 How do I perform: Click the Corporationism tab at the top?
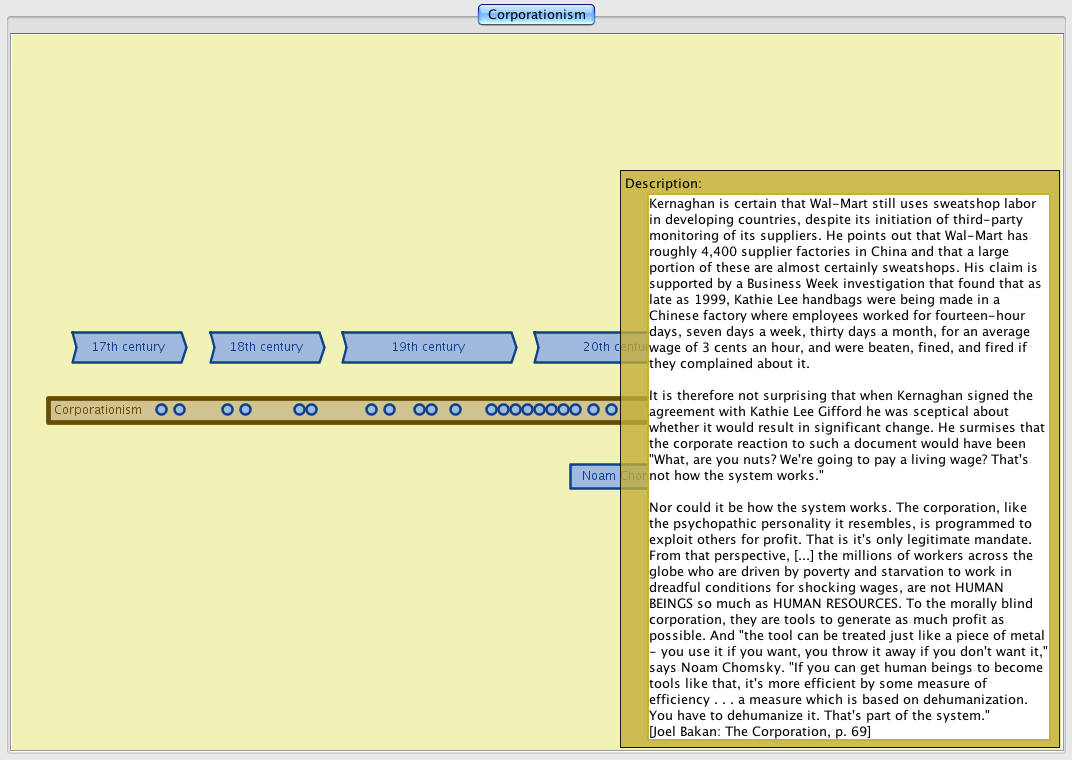coord(536,14)
